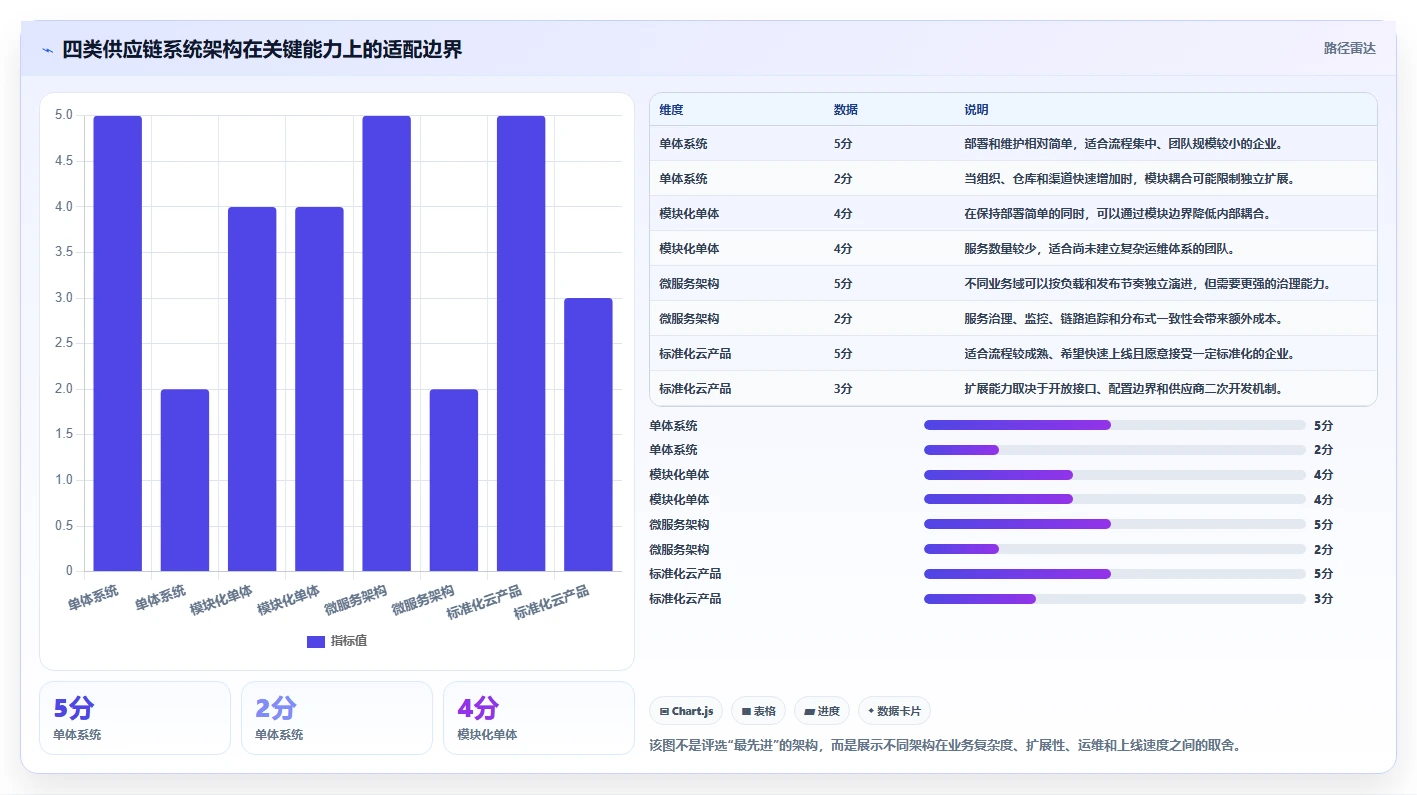
Task: Select the 进度 tag pill
Action: point(822,711)
